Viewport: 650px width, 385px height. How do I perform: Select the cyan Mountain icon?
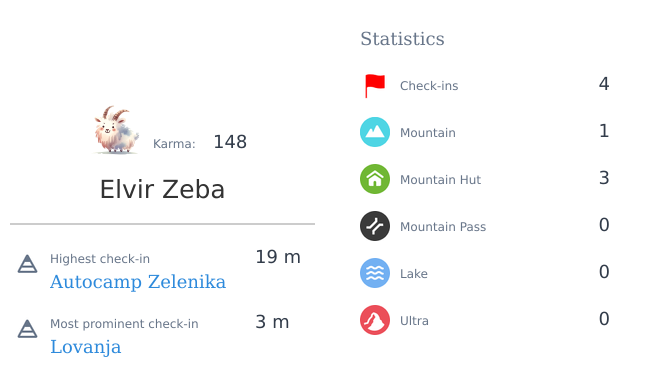click(375, 132)
